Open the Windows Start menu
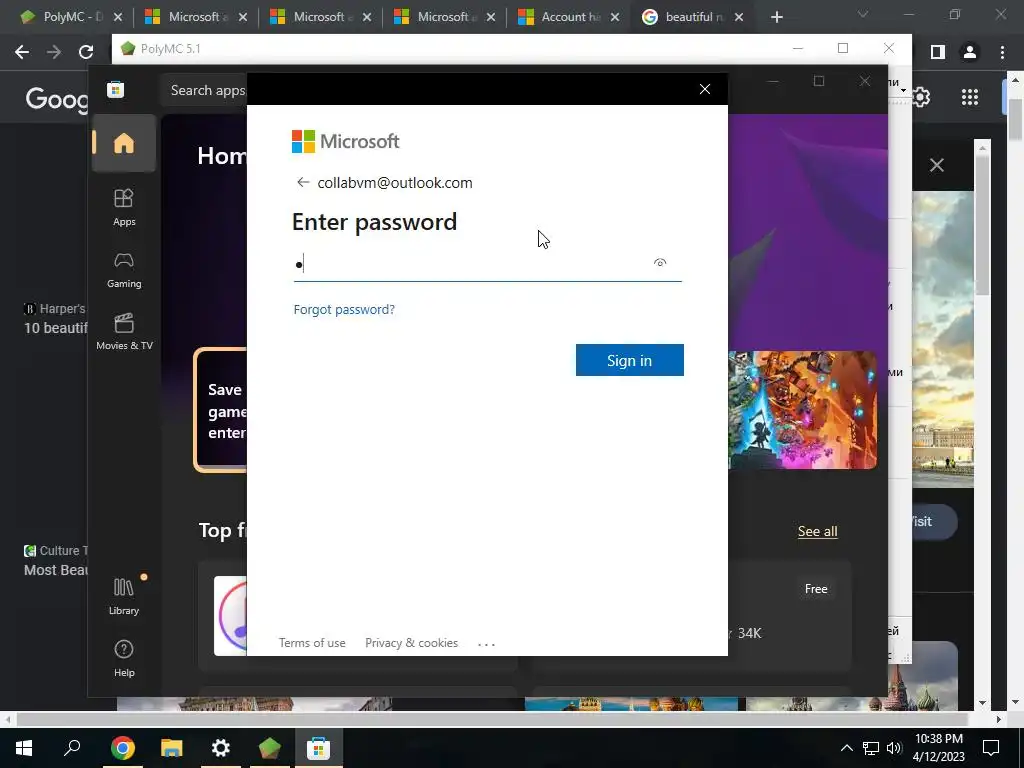The height and width of the screenshot is (768, 1024). 24,748
